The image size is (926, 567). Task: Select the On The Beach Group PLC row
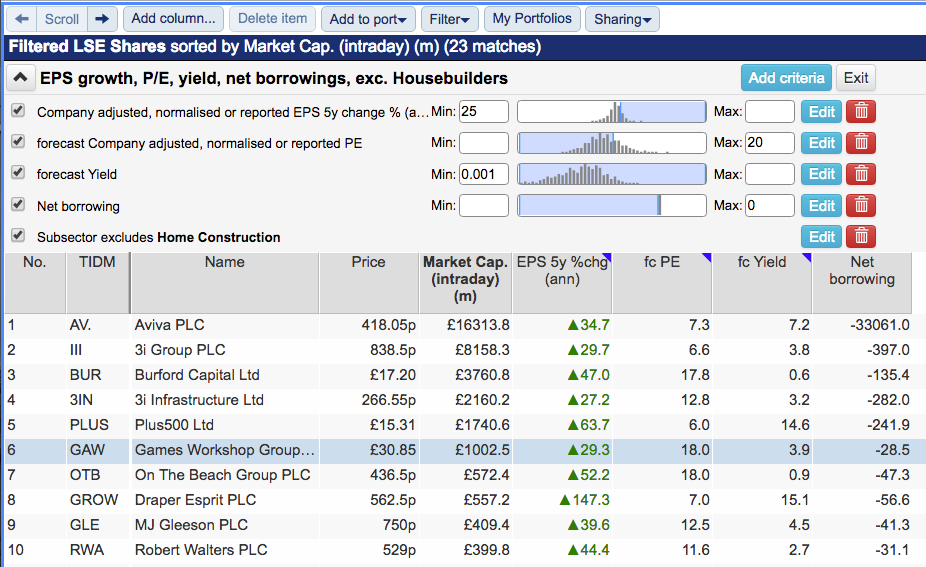coord(465,475)
